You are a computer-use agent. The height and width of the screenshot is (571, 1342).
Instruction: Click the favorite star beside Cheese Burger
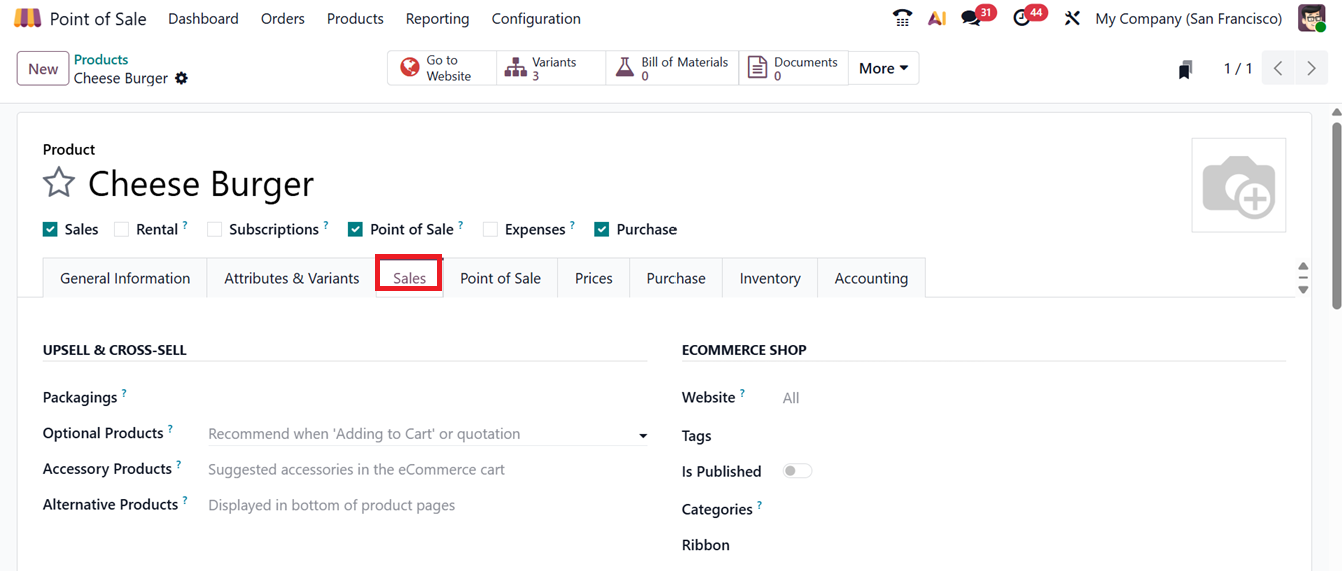pyautogui.click(x=59, y=183)
